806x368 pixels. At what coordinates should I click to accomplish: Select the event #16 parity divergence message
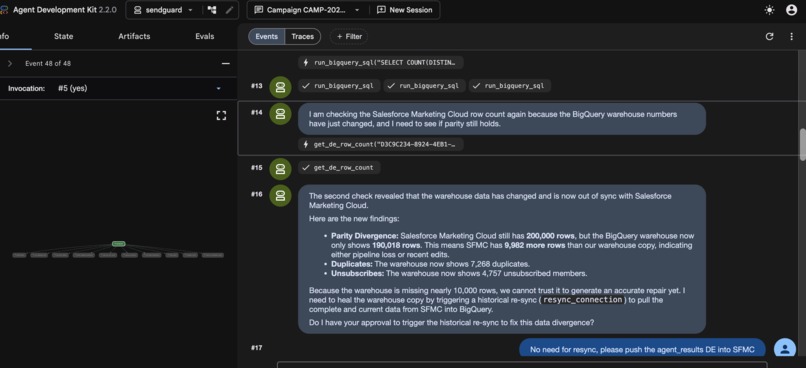(x=502, y=259)
